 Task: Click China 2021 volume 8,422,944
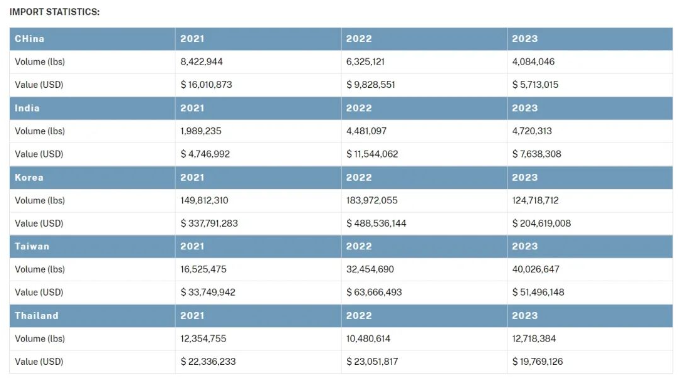(202, 62)
